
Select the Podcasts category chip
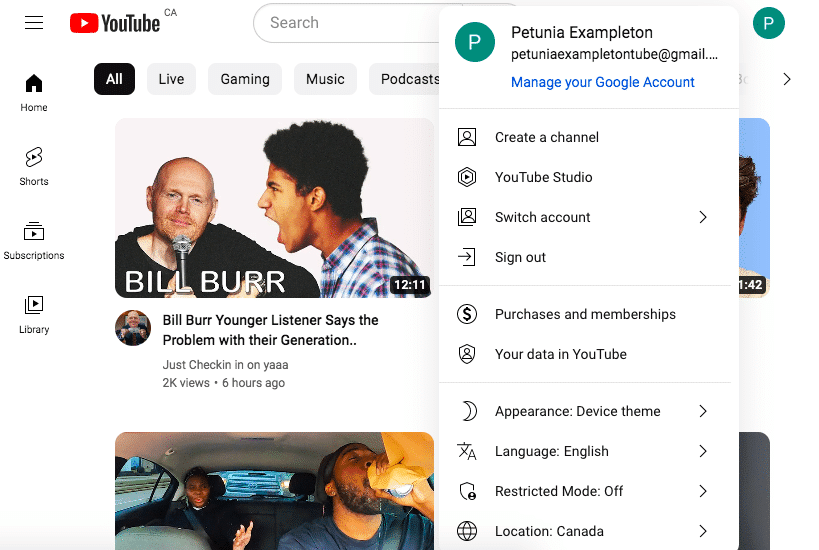[x=405, y=79]
